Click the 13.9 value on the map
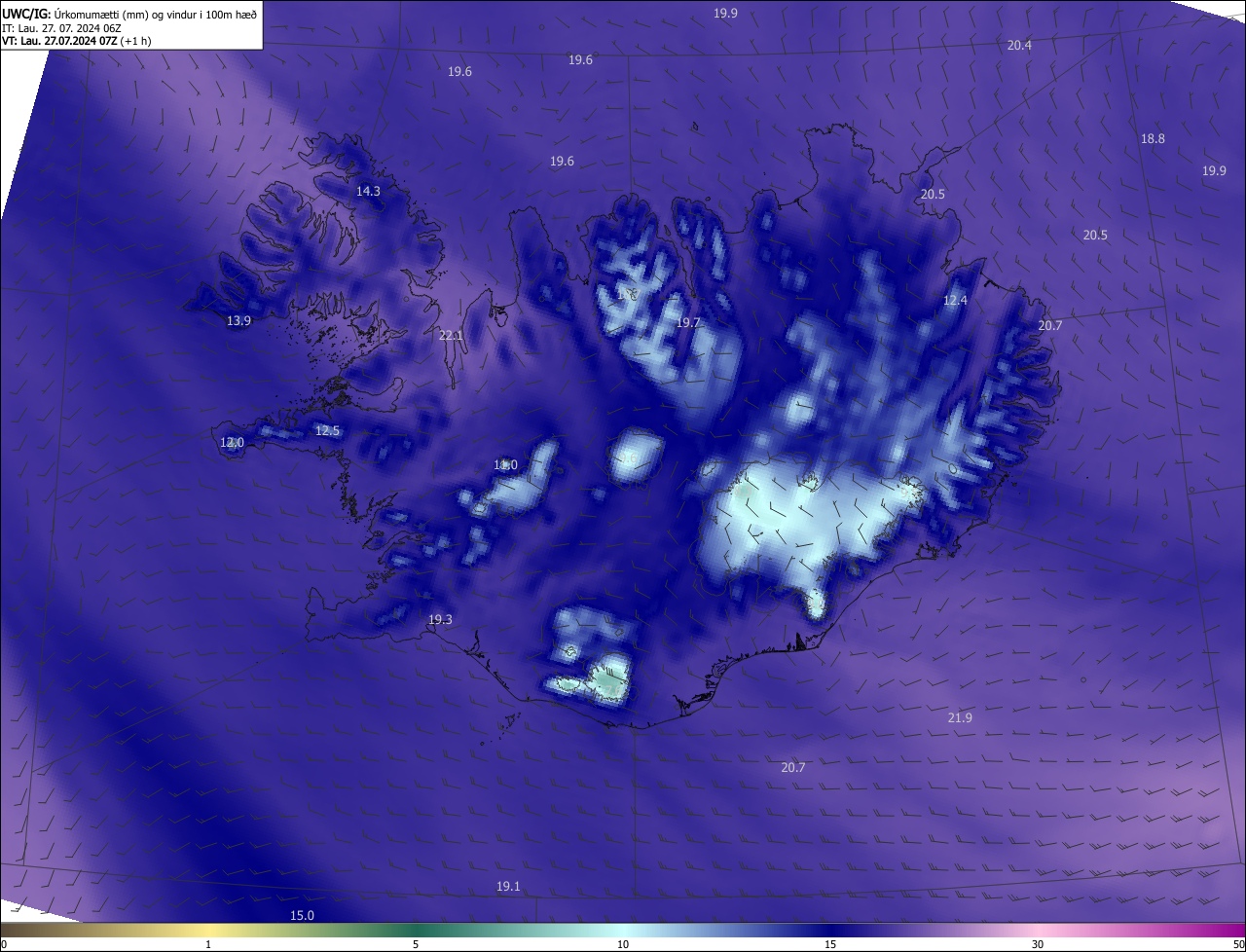The width and height of the screenshot is (1246, 952). point(238,320)
